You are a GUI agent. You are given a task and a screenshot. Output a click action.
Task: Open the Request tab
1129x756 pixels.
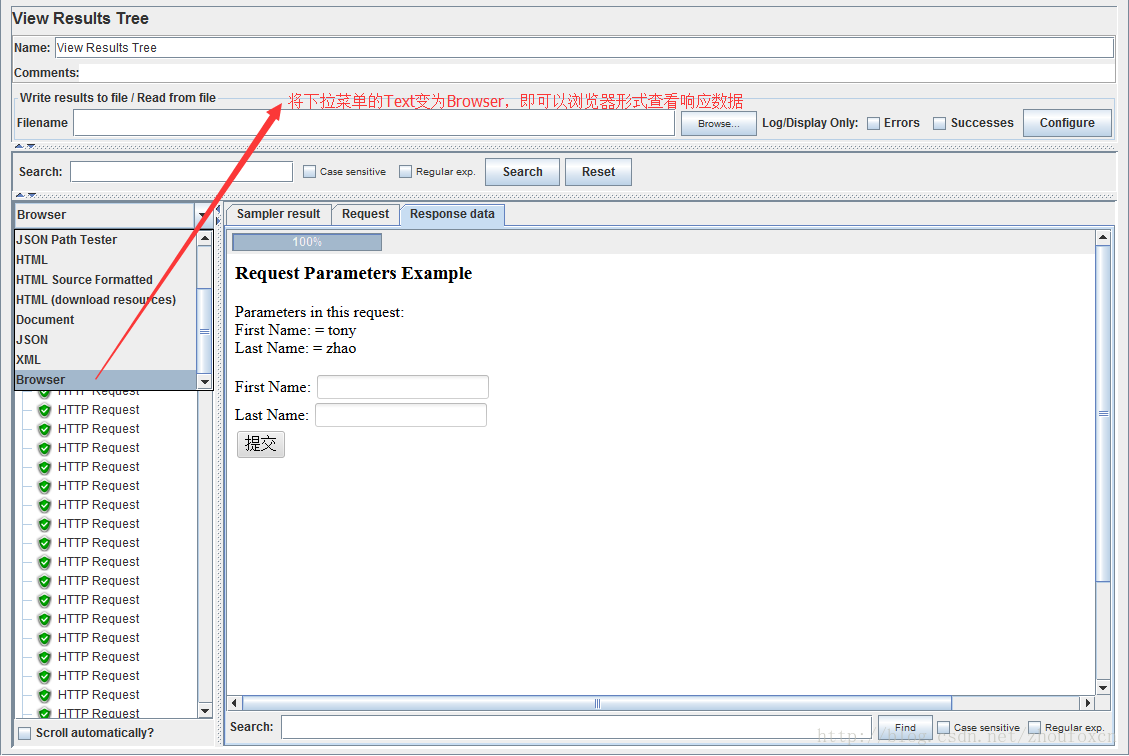point(365,214)
